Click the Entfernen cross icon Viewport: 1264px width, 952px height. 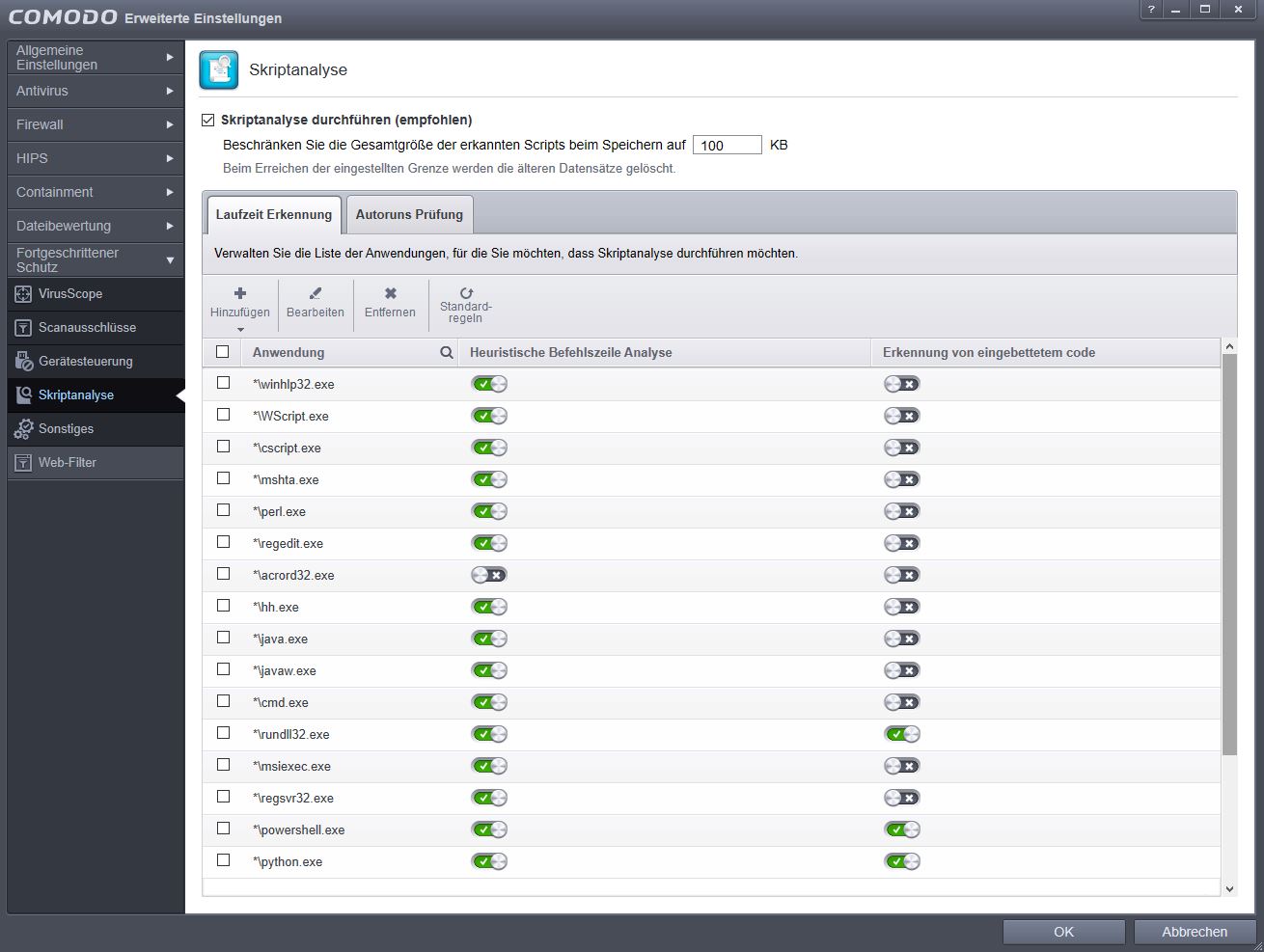(391, 293)
